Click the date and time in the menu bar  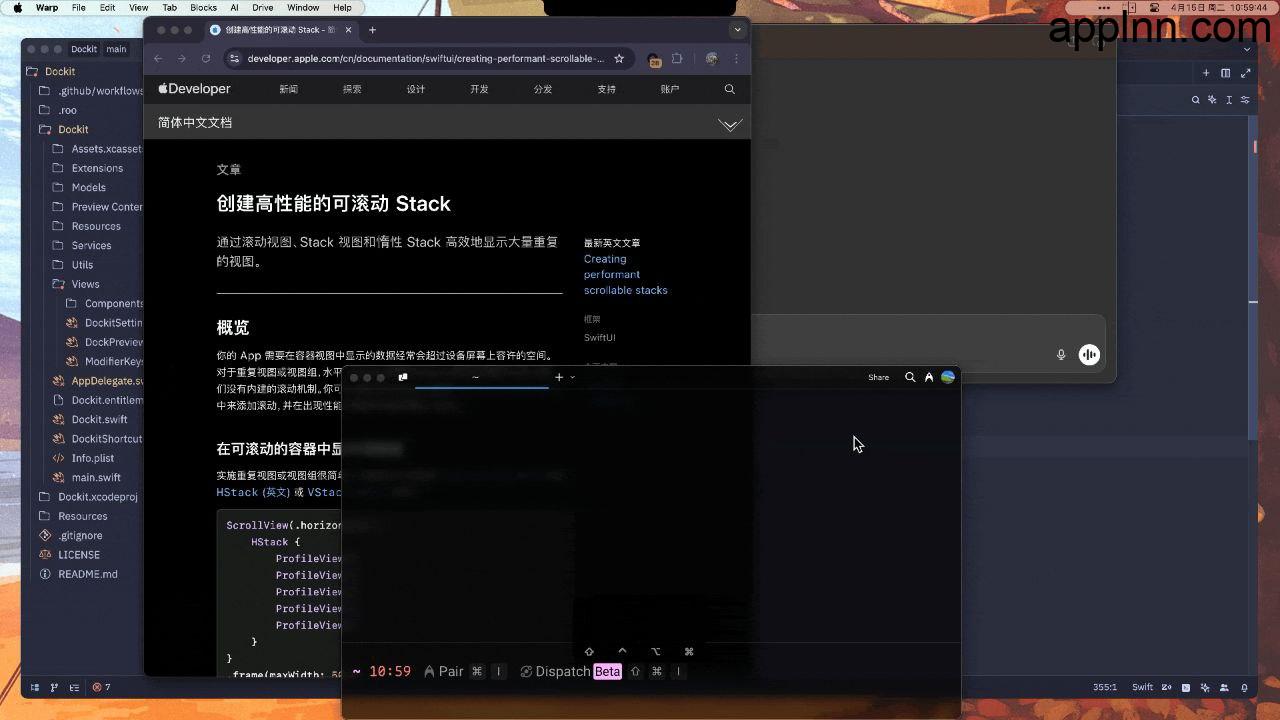(x=1218, y=7)
